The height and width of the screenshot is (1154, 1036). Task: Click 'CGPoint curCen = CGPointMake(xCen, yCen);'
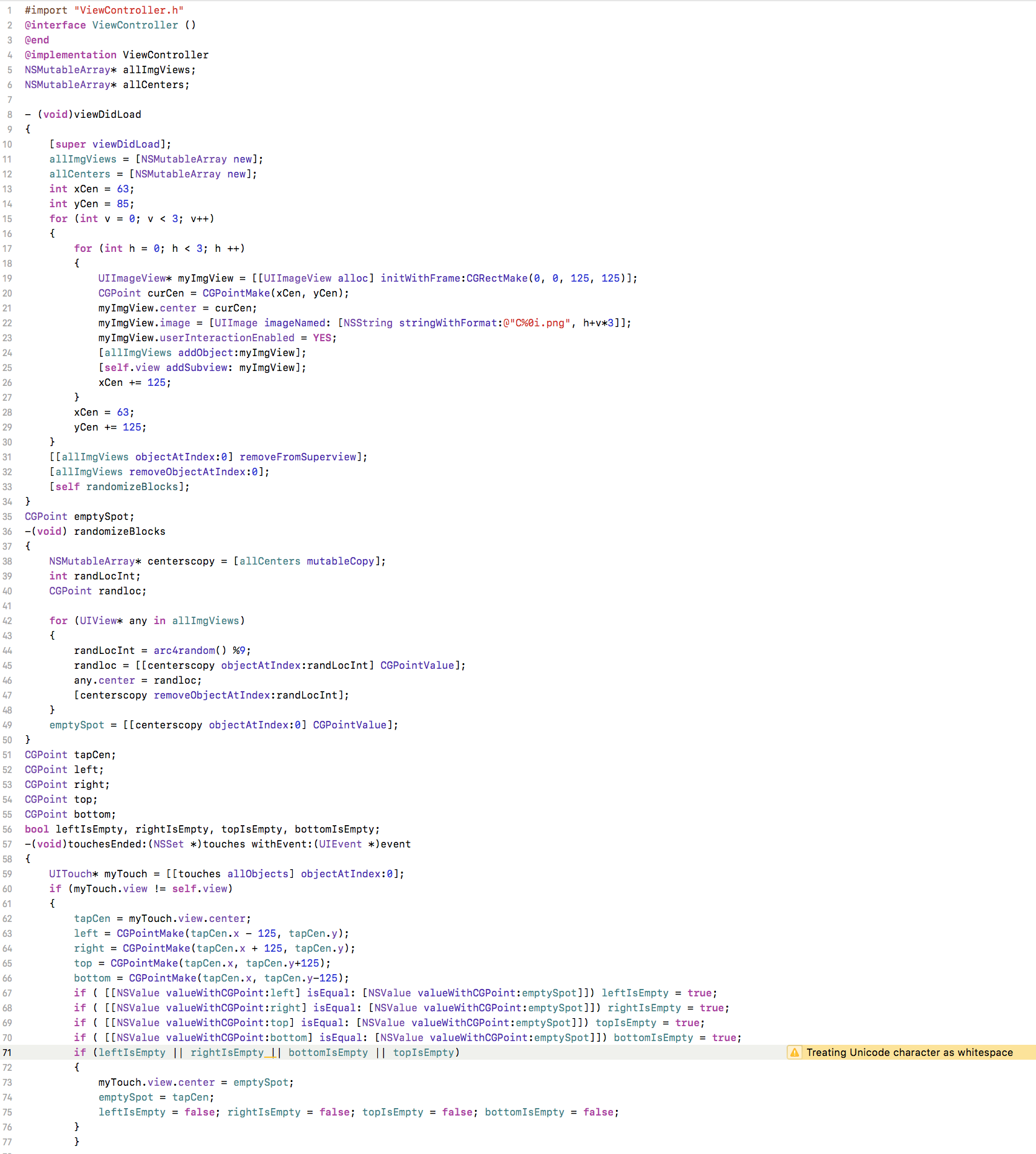224,293
